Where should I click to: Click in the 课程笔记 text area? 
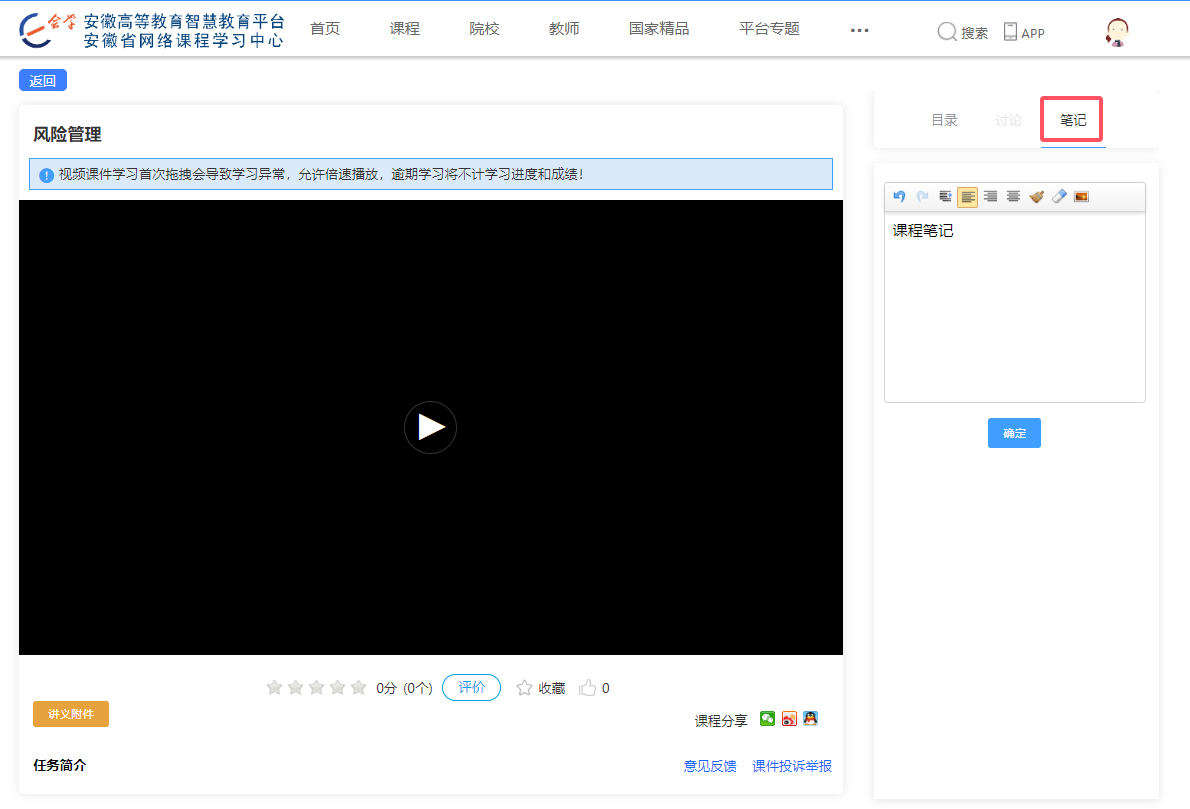1014,310
